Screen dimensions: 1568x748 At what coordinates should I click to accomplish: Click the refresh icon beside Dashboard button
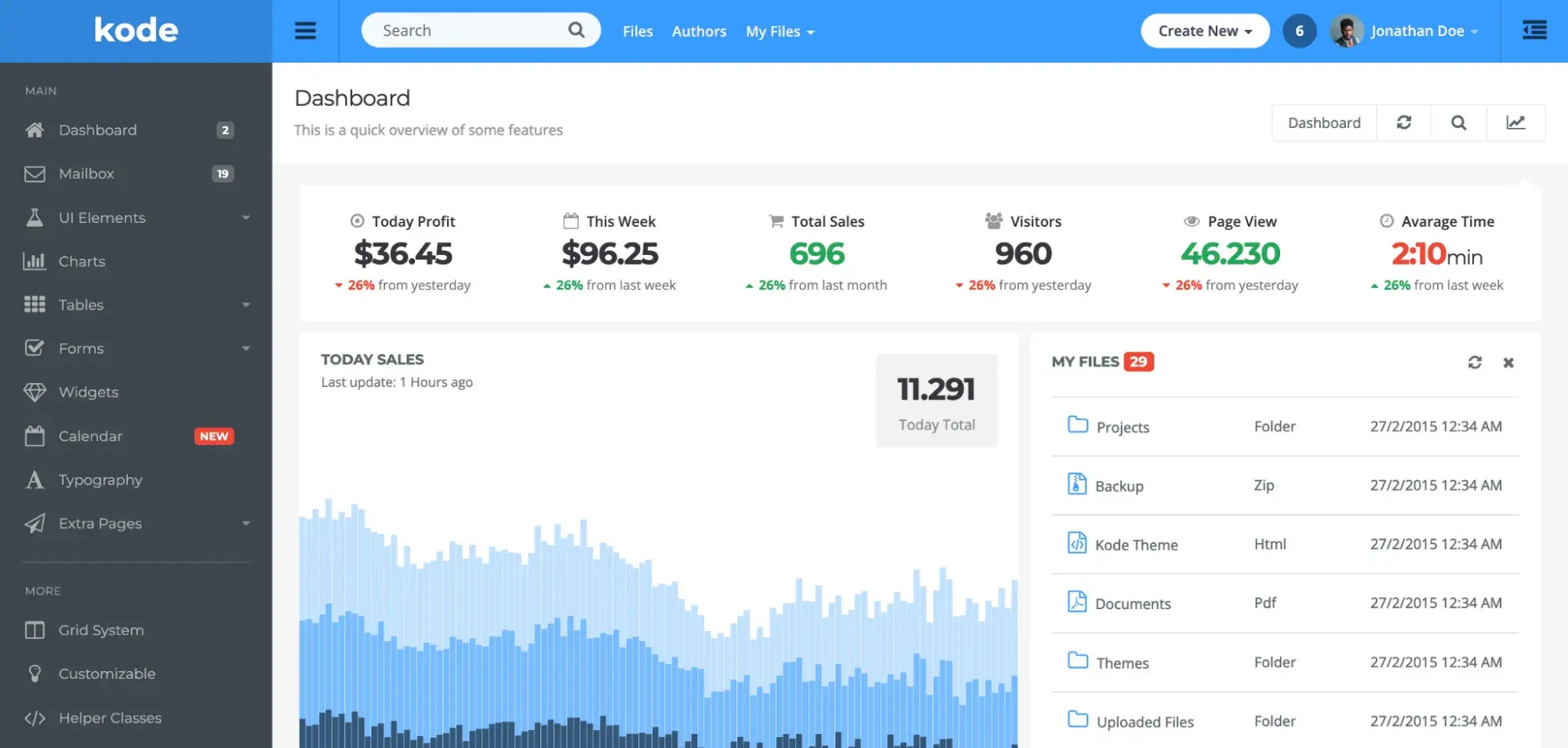click(x=1404, y=122)
